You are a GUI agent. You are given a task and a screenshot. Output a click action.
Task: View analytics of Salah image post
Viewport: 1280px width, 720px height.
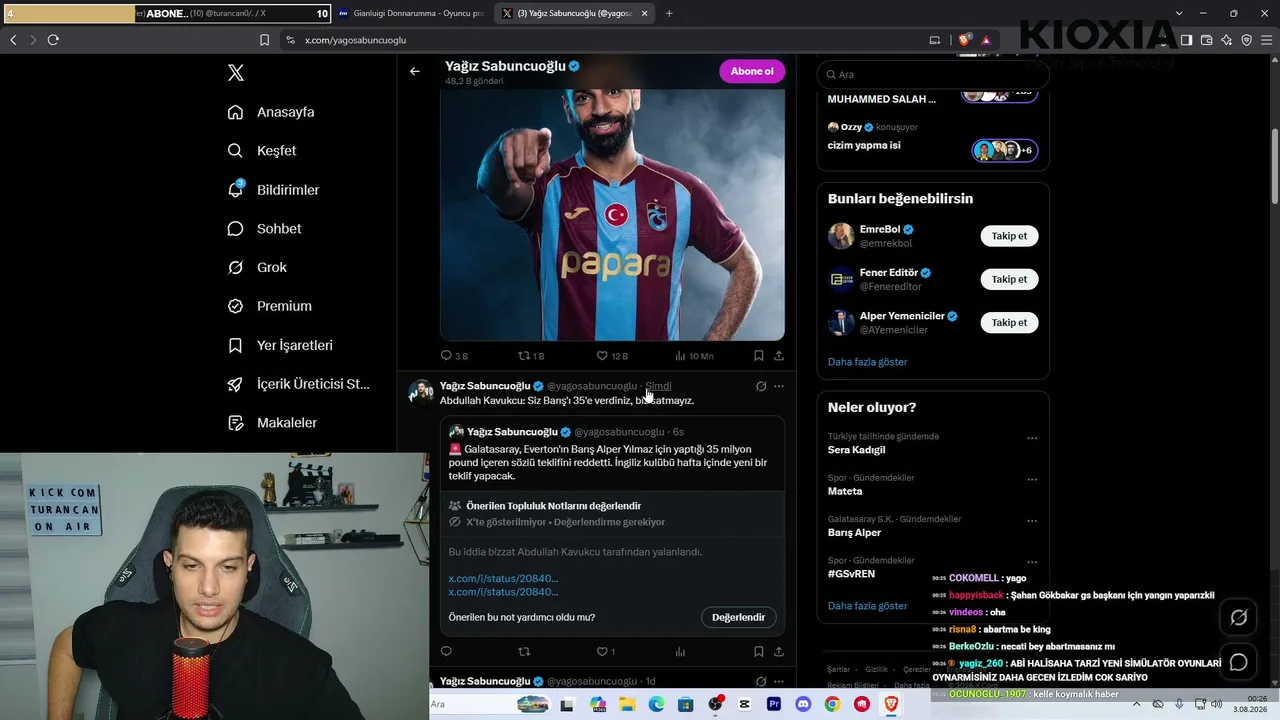click(680, 355)
